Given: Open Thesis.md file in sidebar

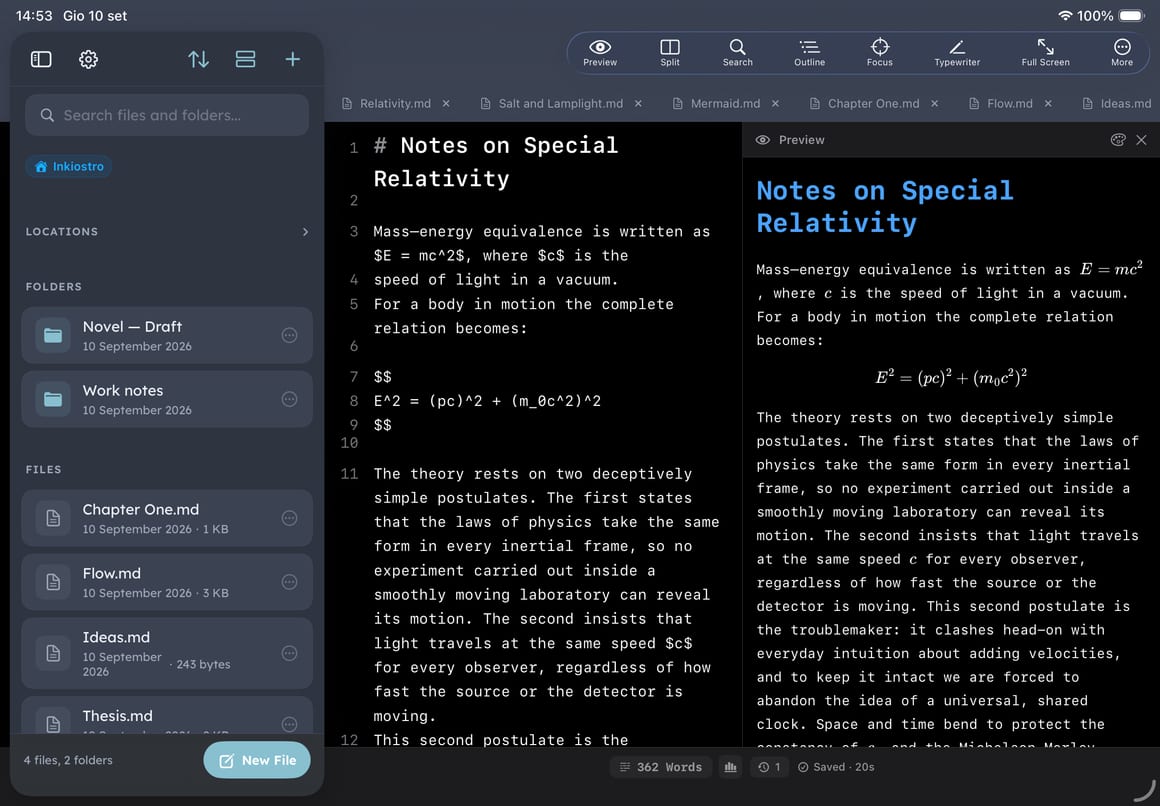Looking at the screenshot, I should click(166, 715).
